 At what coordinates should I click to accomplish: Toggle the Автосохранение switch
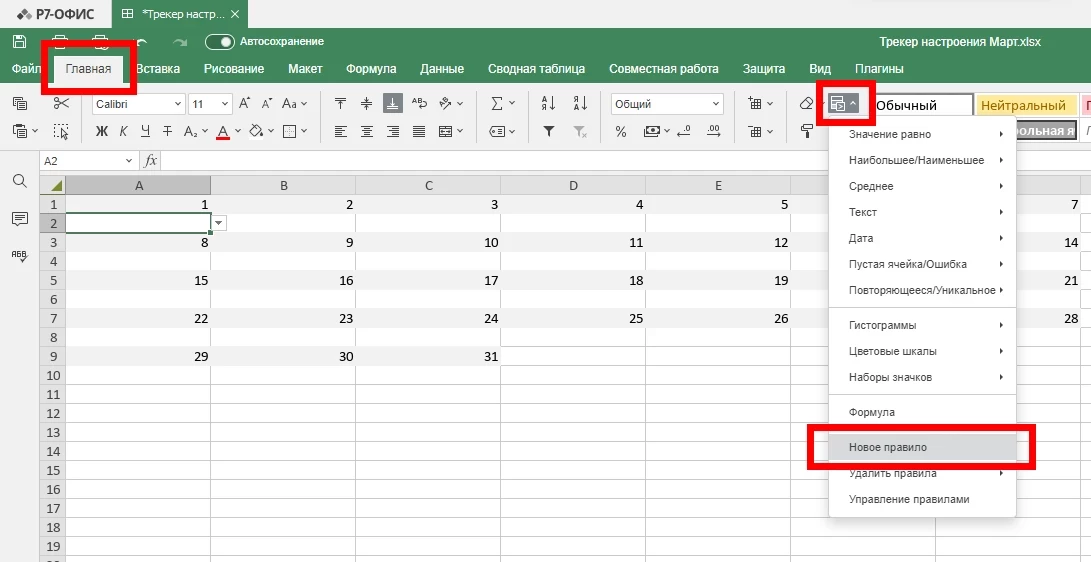(x=219, y=41)
